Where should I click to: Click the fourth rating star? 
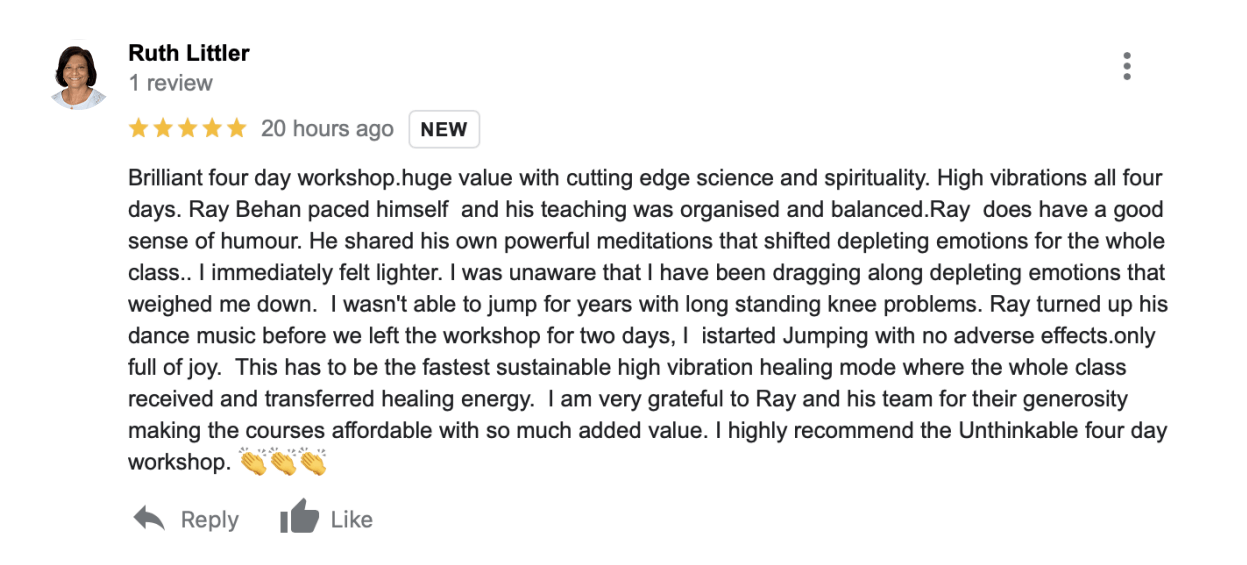pyautogui.click(x=211, y=129)
